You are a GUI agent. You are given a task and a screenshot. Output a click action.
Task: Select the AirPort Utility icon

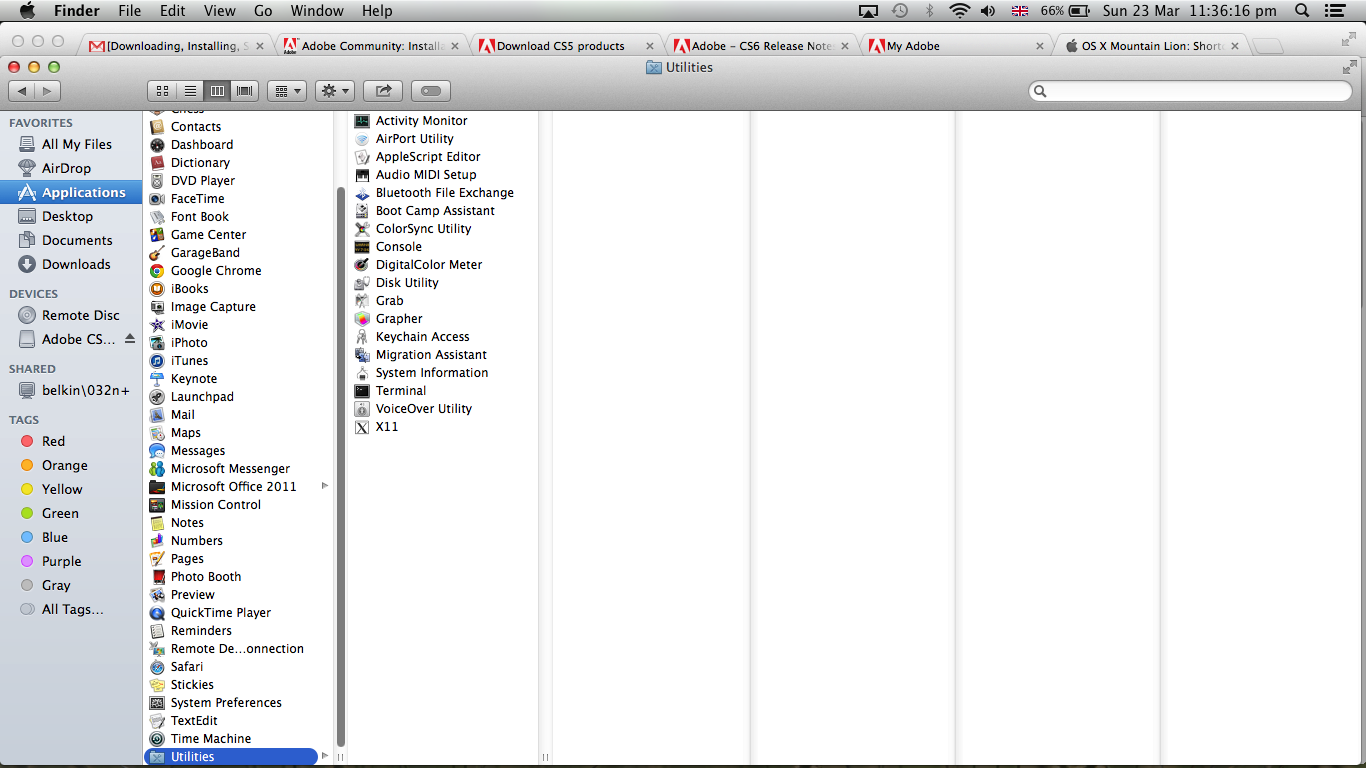362,139
